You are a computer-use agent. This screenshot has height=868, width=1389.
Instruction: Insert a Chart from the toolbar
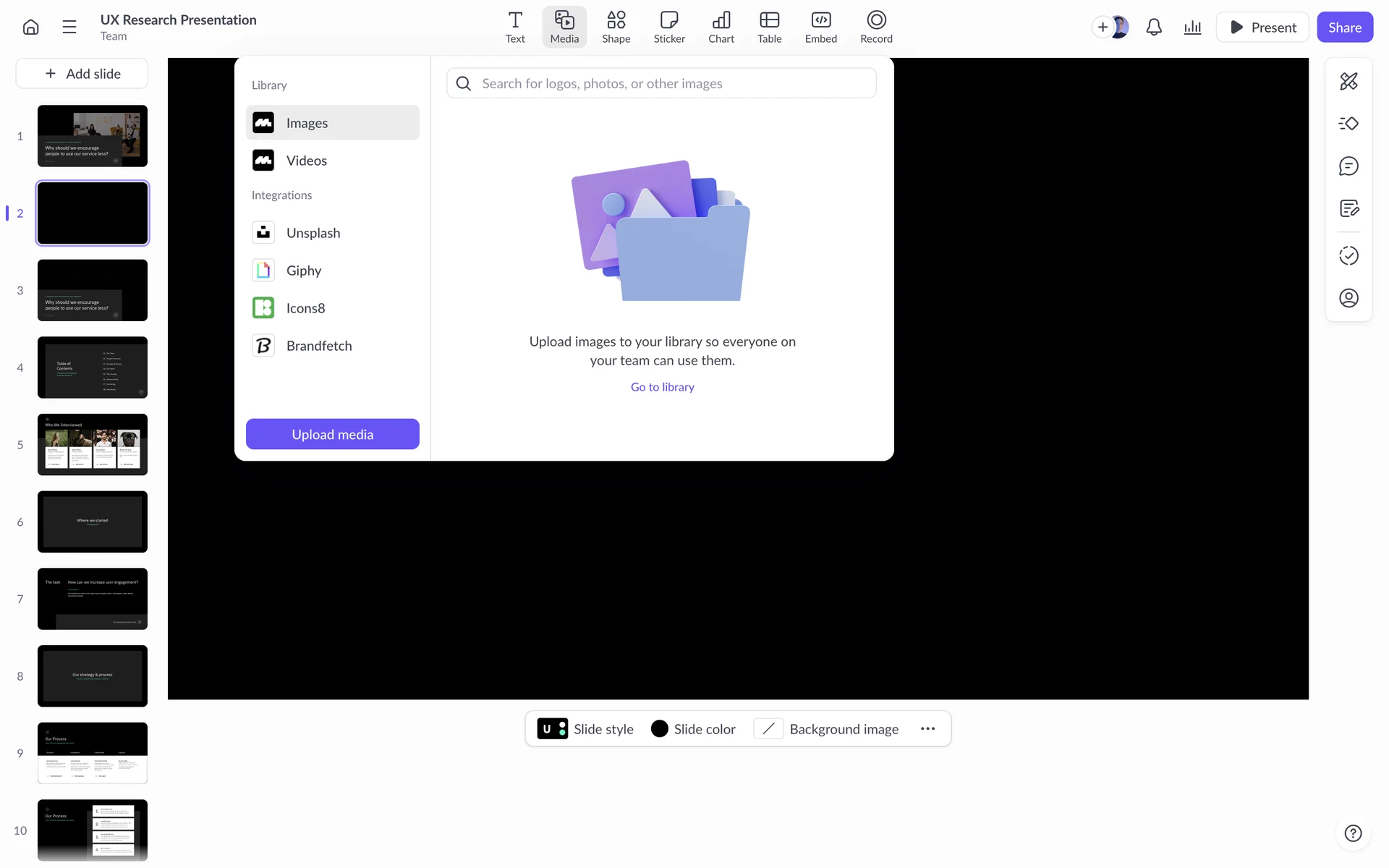pos(721,27)
